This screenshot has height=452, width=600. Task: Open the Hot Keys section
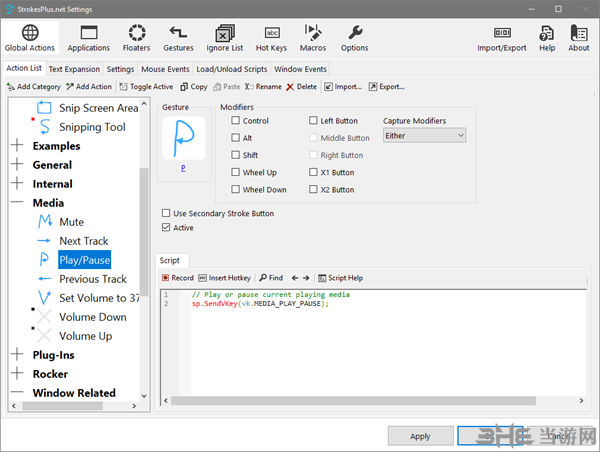(x=271, y=38)
